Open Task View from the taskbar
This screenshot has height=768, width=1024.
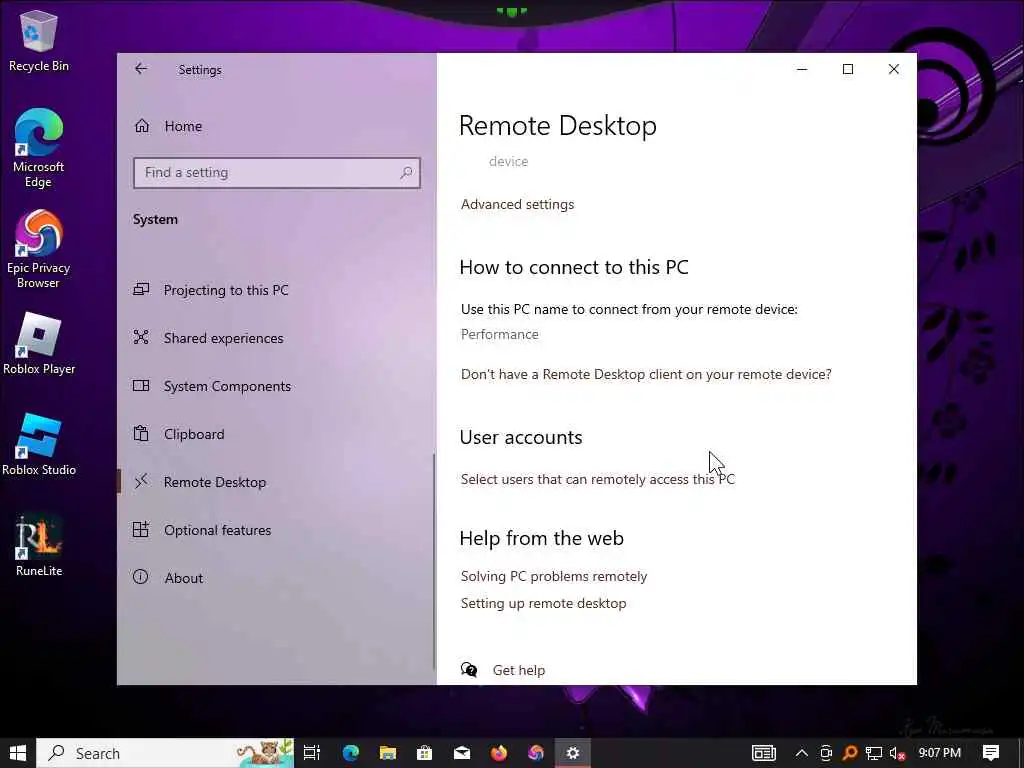click(312, 753)
